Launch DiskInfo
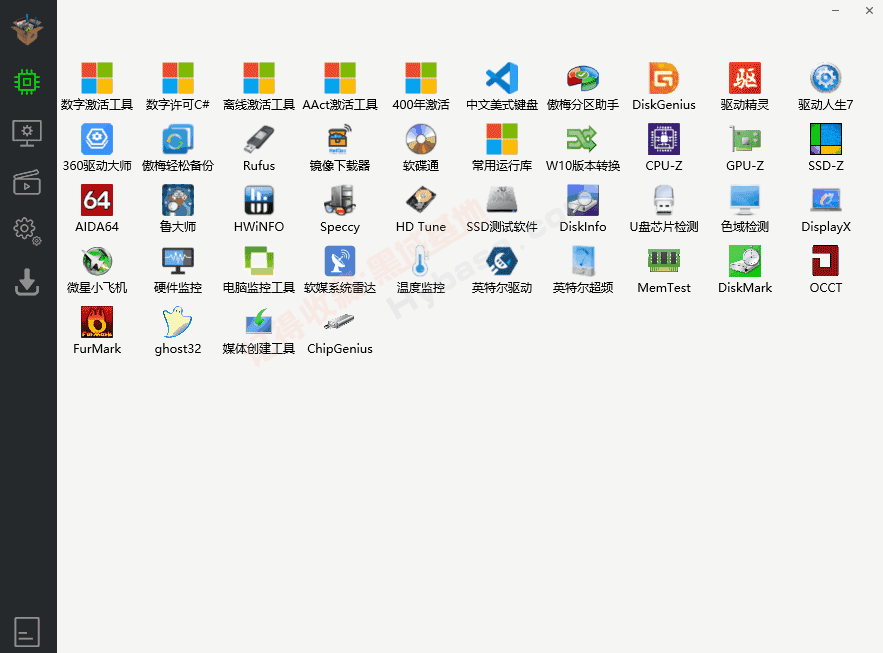 583,209
